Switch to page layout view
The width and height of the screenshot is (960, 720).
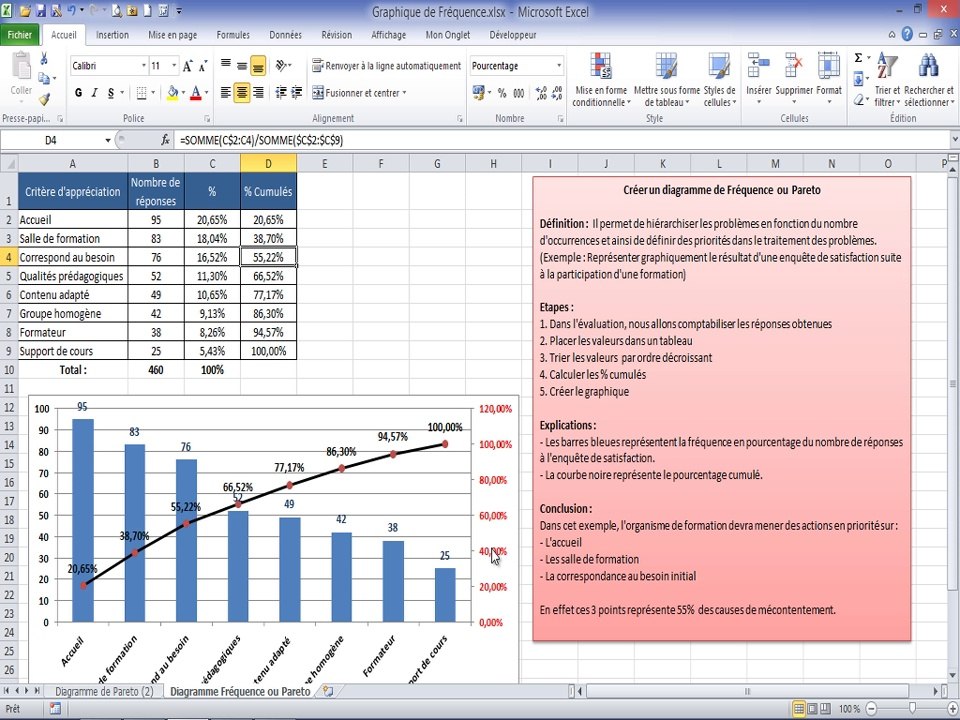[812, 708]
